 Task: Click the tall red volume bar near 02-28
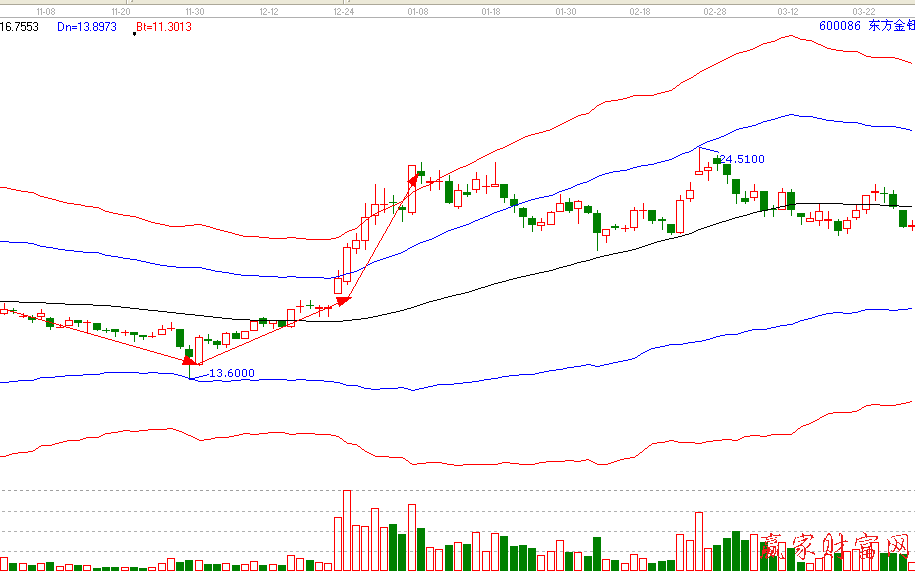pos(699,541)
